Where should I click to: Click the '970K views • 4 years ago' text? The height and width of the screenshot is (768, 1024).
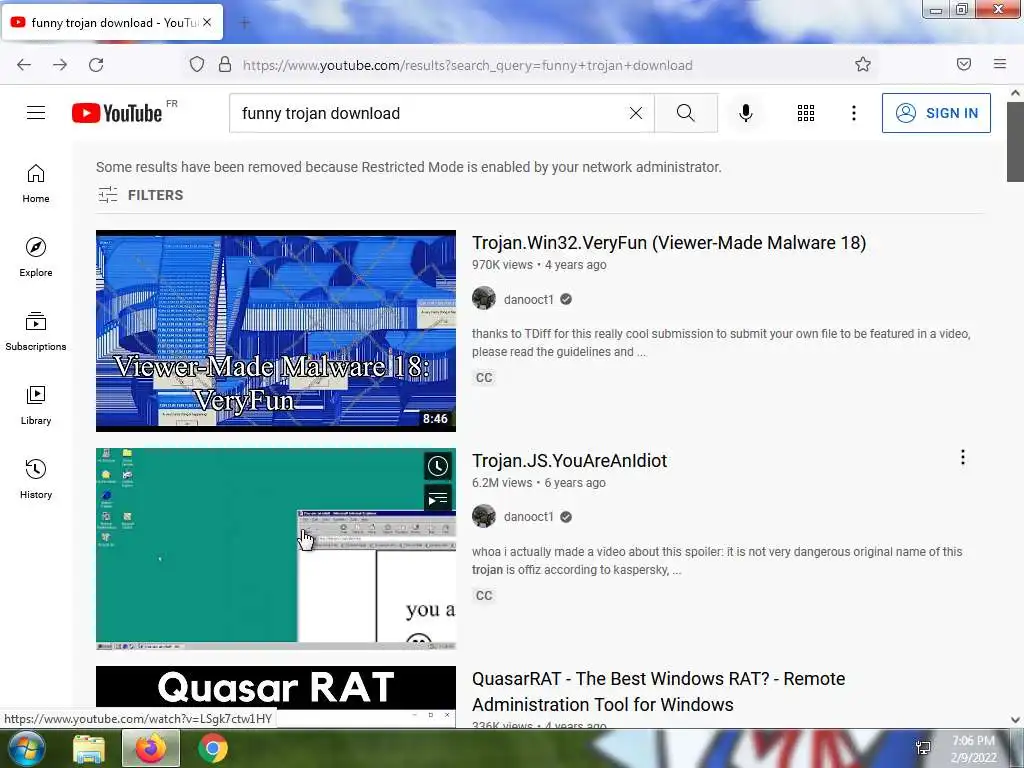[x=539, y=264]
